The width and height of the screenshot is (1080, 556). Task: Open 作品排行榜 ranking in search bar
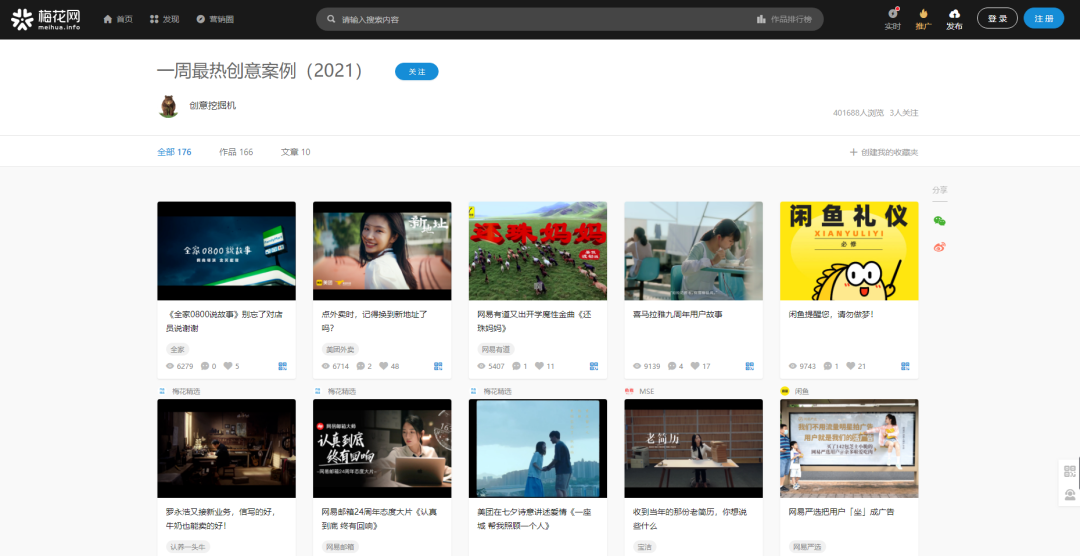(x=784, y=19)
